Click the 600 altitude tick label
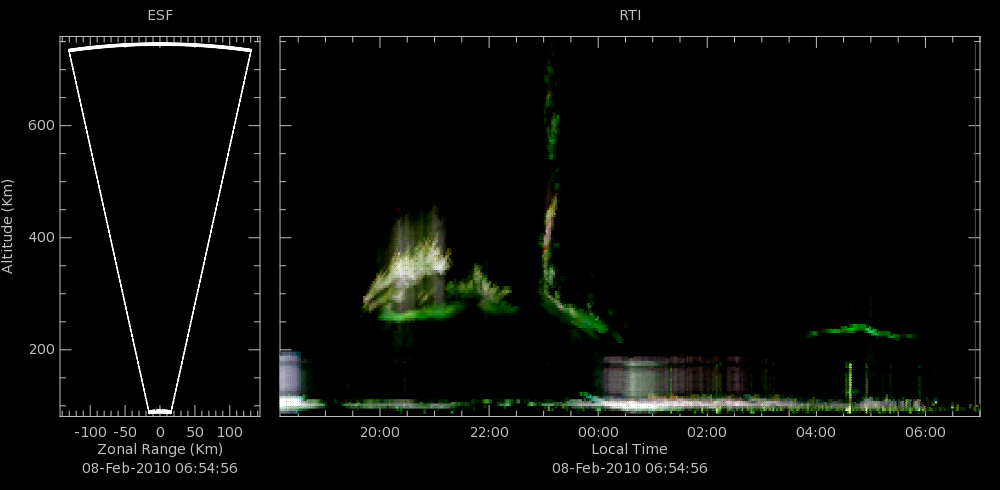 pos(40,126)
